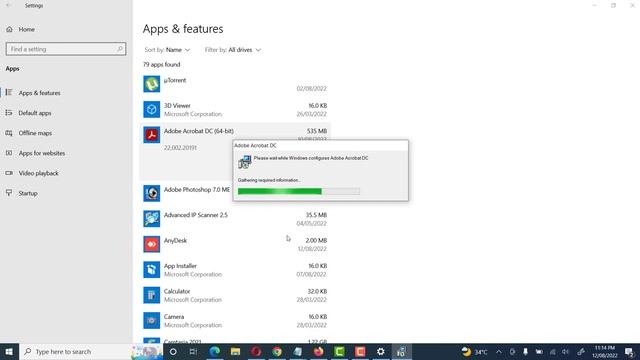The image size is (640, 360).
Task: Click the taskbar clock showing 11:14 PM
Action: coord(604,351)
